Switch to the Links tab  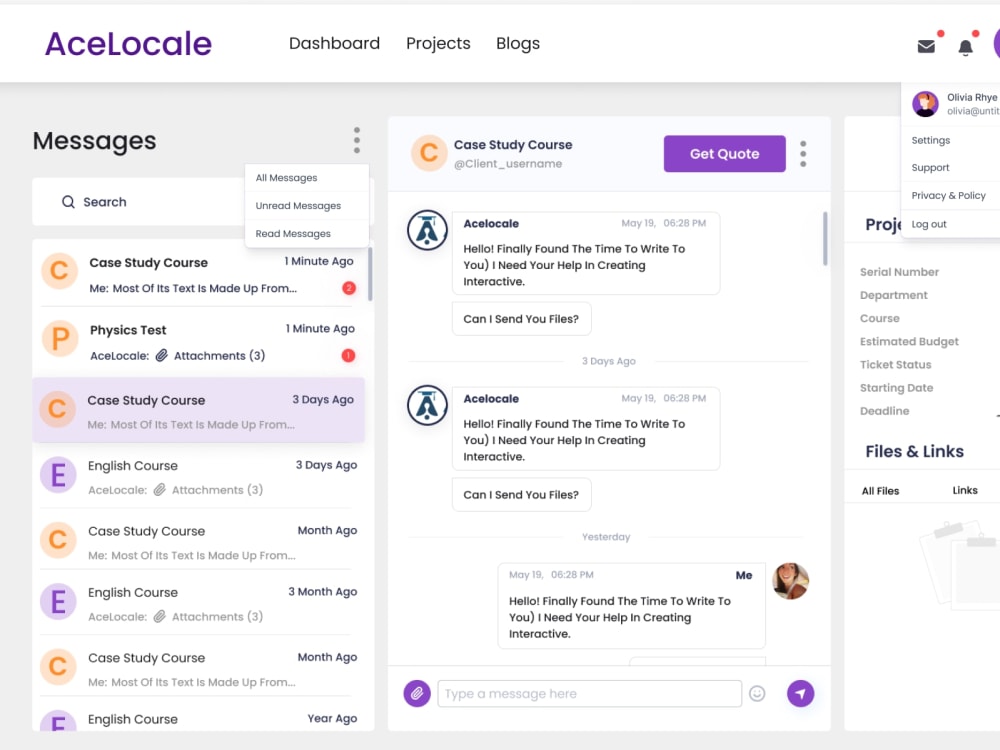(965, 490)
